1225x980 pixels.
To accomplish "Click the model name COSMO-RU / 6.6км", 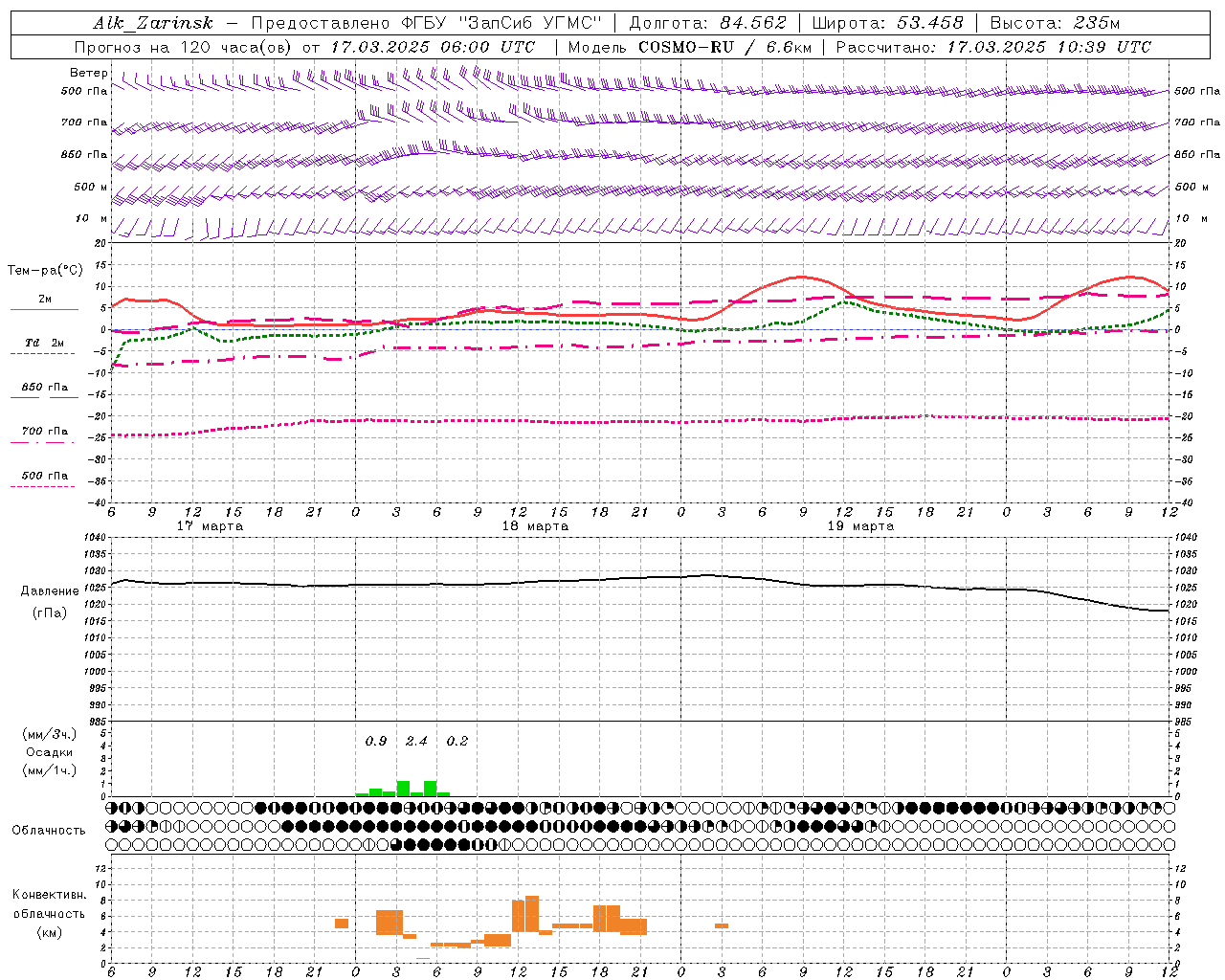I will tap(724, 47).
